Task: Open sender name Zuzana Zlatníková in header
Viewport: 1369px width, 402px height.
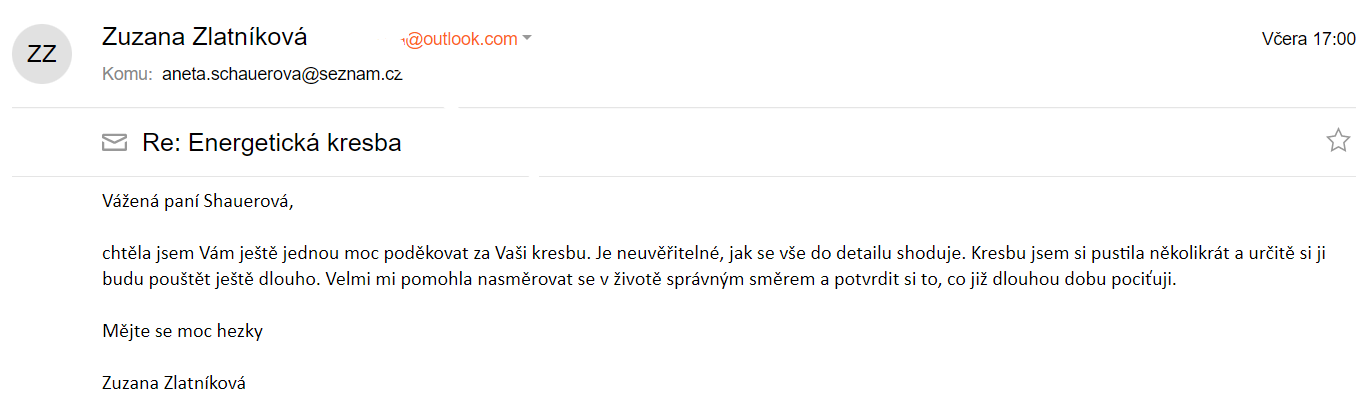Action: 205,37
